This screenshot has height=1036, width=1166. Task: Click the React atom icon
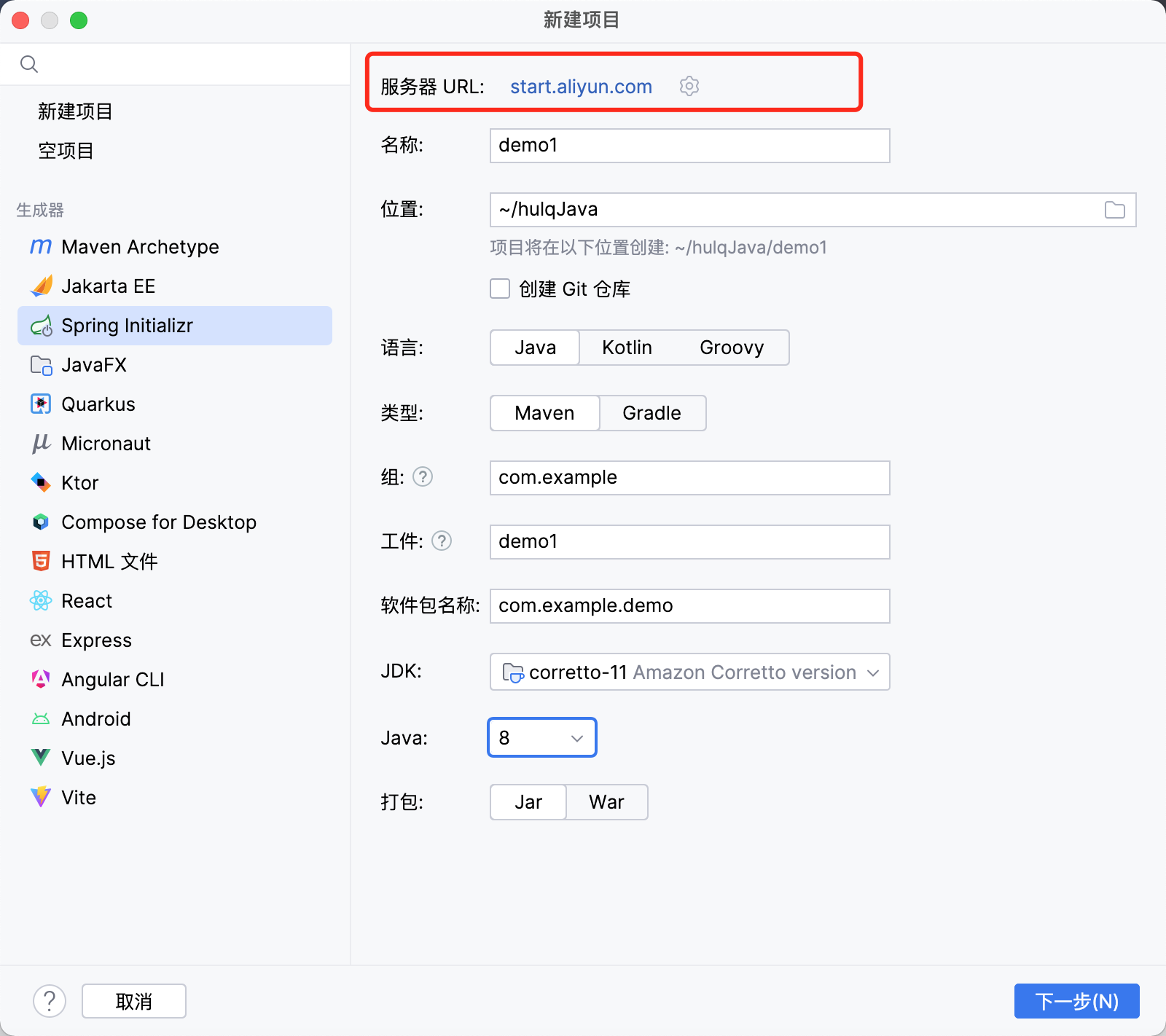click(x=41, y=601)
